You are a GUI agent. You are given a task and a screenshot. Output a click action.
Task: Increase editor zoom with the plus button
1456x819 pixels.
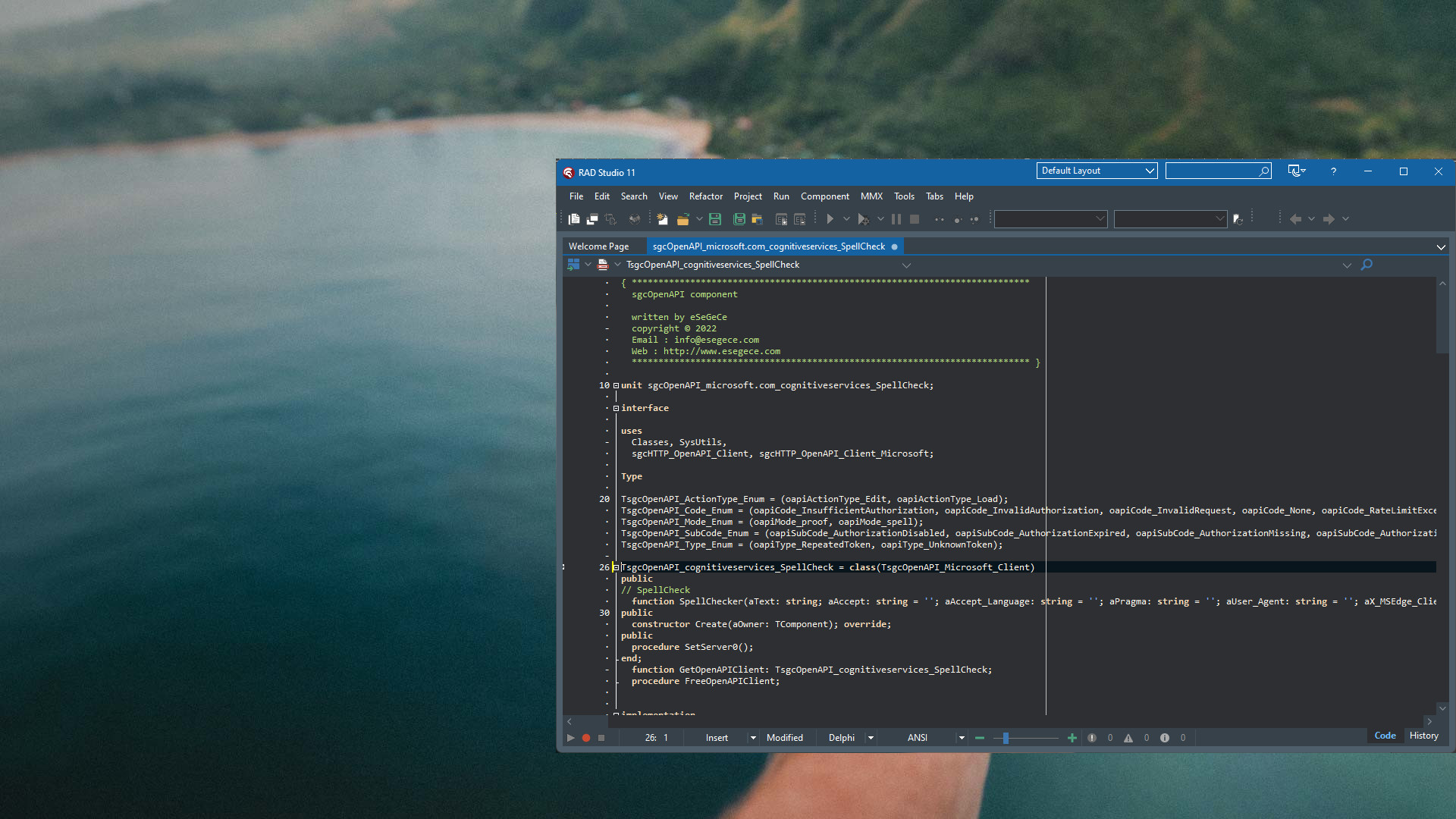tap(1072, 738)
